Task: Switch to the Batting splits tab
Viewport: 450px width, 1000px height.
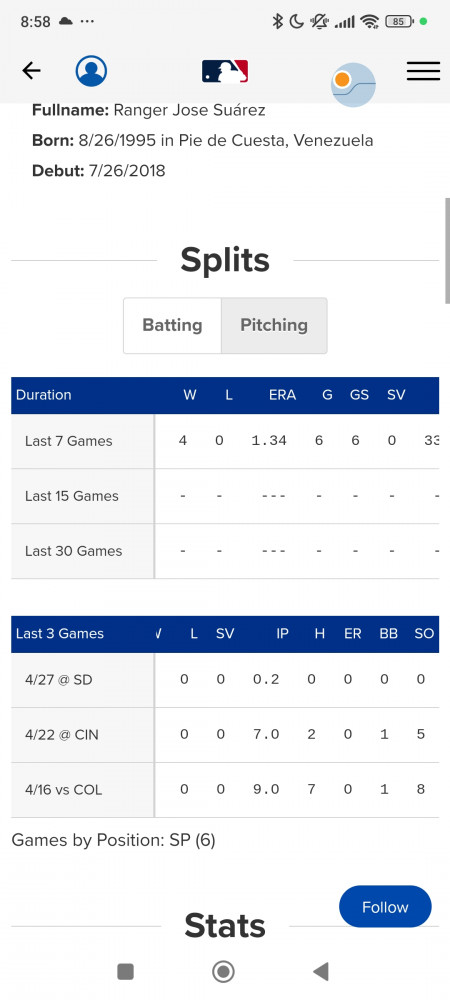Action: (172, 325)
